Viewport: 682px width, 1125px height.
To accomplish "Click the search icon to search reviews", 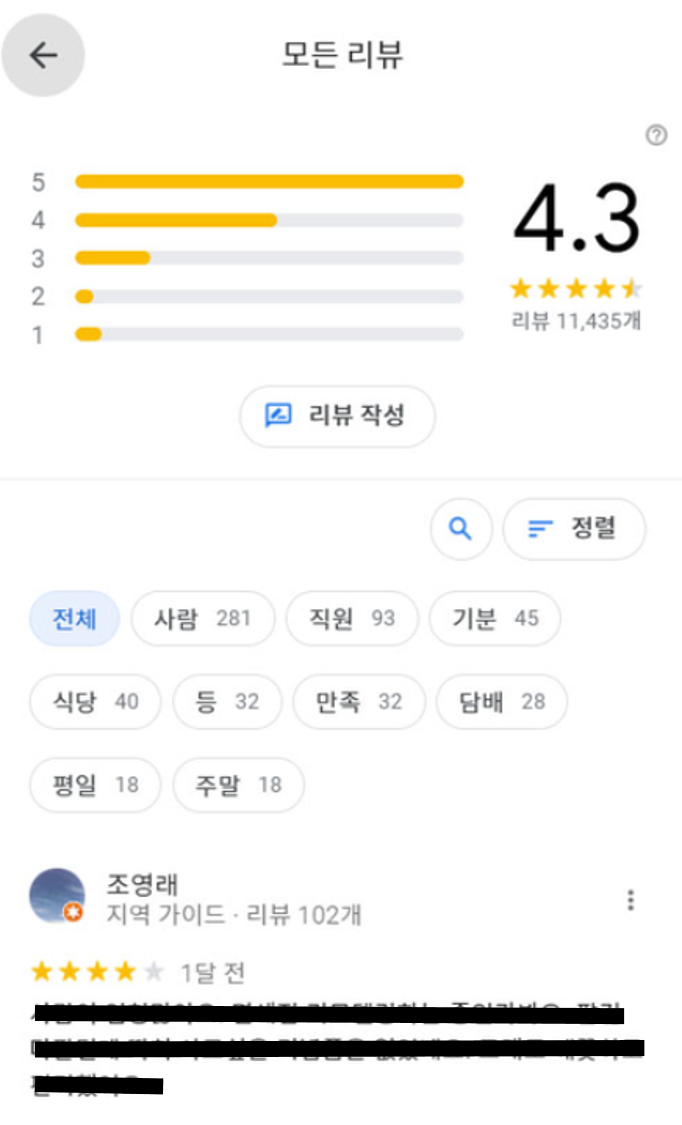I will [460, 529].
